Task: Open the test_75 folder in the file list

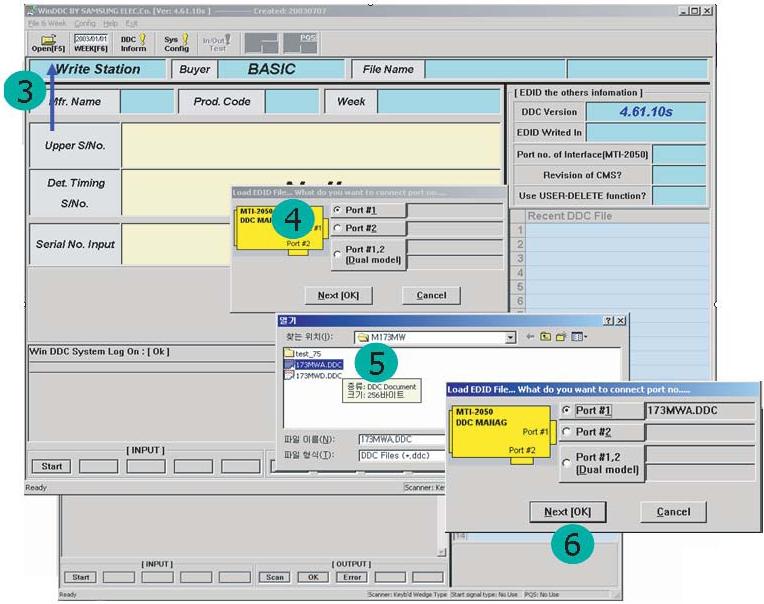Action: 303,353
